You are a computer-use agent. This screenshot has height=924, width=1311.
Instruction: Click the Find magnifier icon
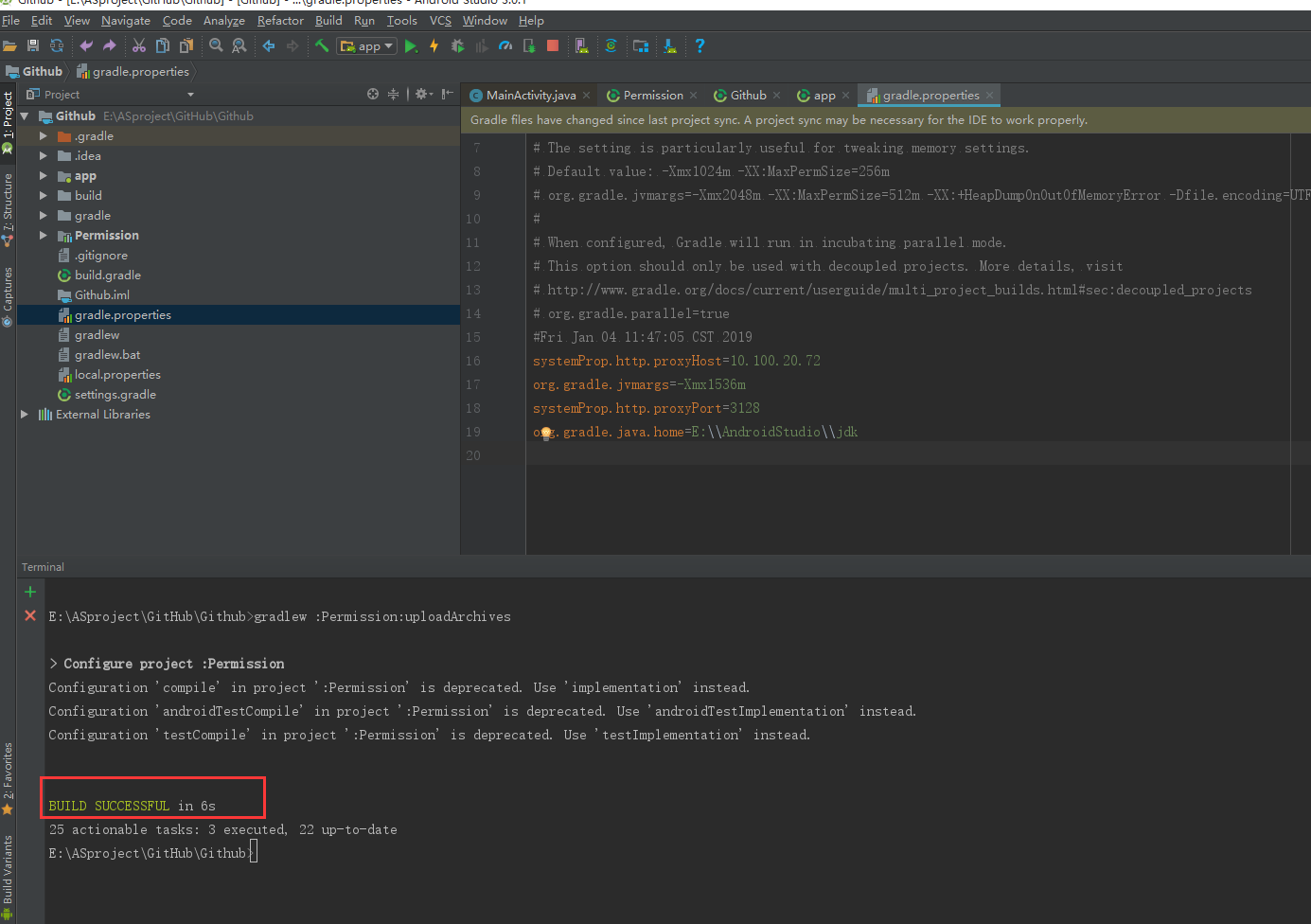pyautogui.click(x=216, y=45)
